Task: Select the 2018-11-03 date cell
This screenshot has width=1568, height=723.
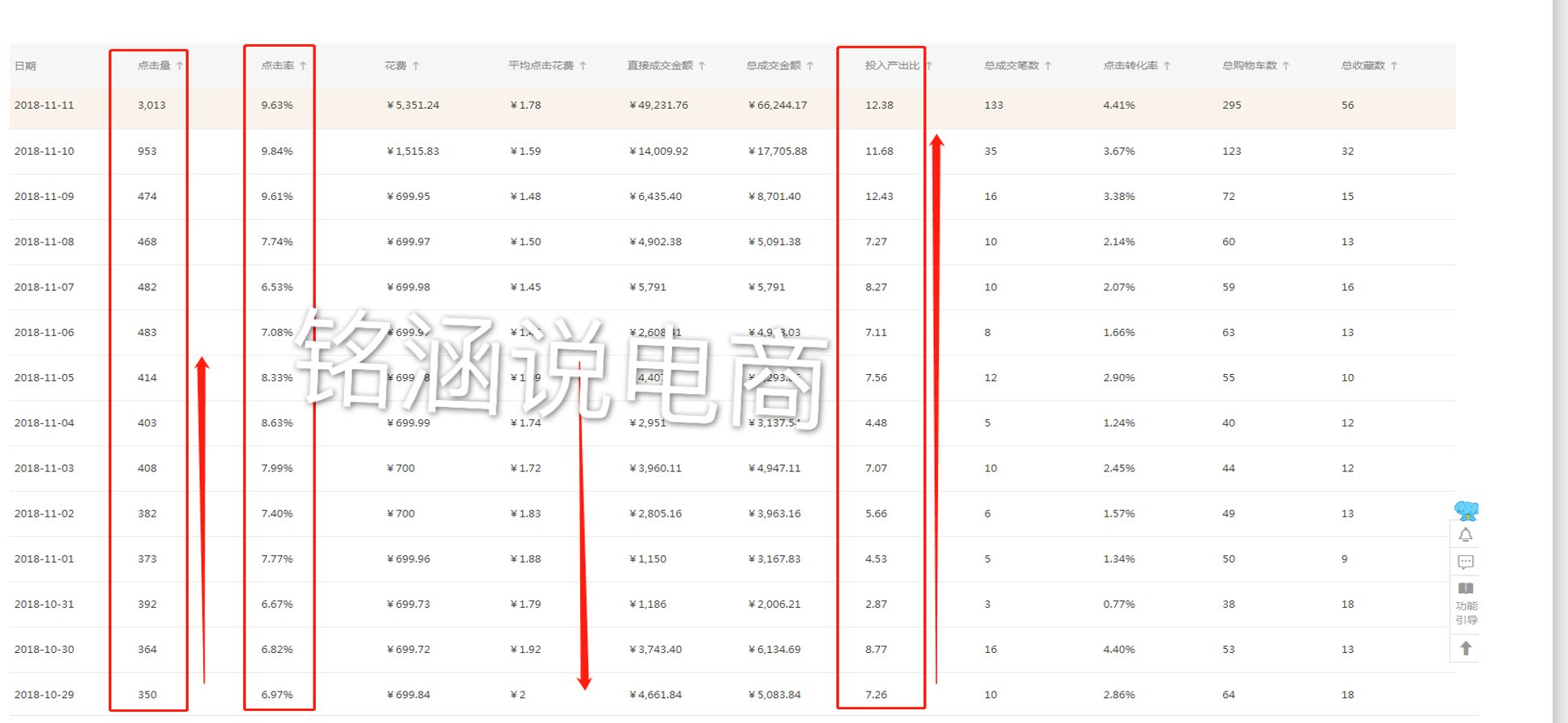Action: (x=44, y=468)
